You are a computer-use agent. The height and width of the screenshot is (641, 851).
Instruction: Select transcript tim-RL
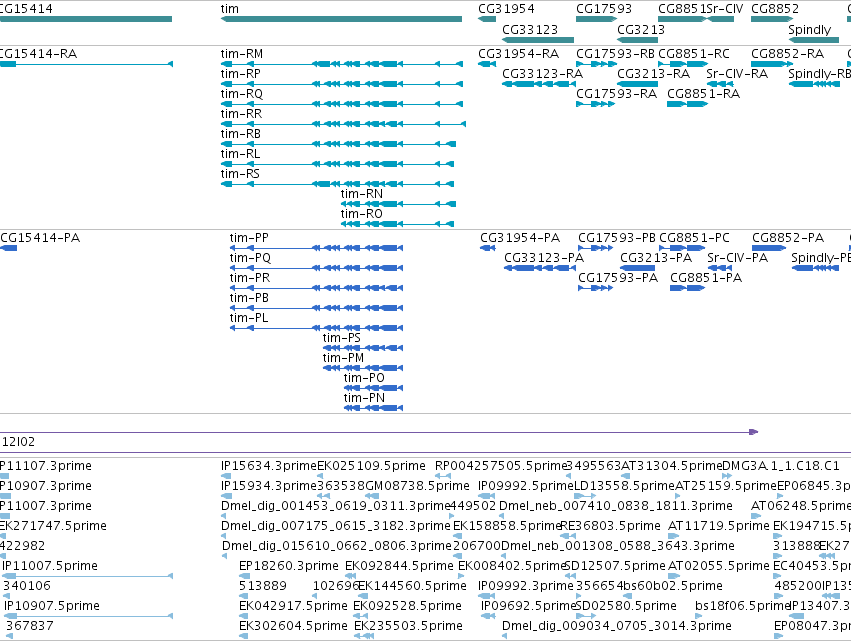(x=337, y=164)
